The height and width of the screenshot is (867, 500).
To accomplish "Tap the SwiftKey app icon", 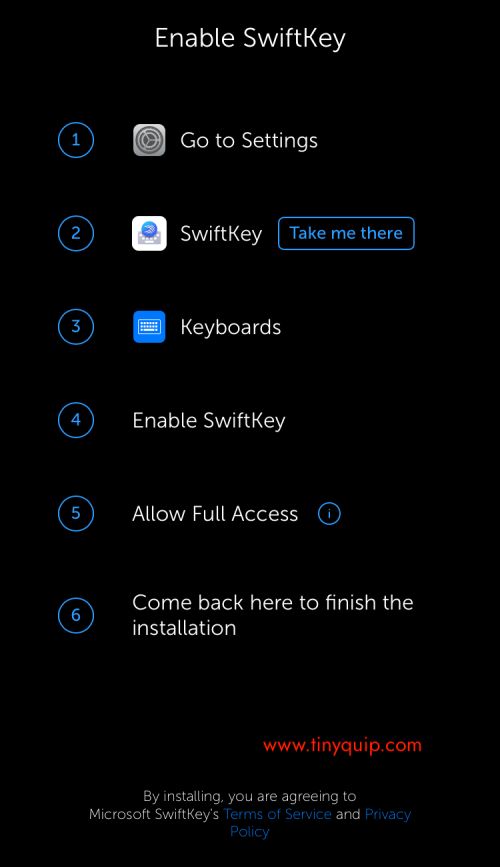I will tap(149, 233).
